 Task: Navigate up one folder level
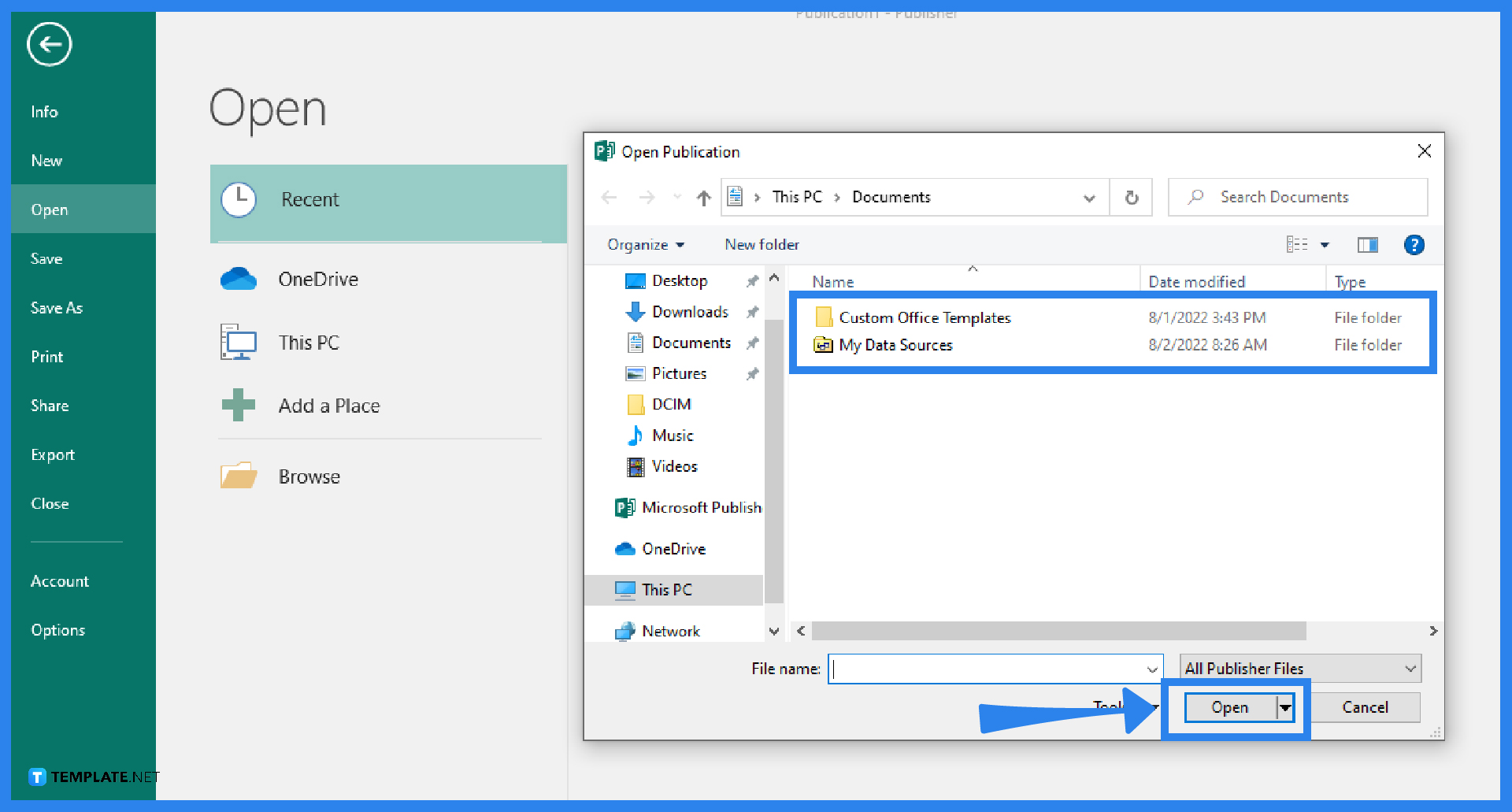click(703, 197)
